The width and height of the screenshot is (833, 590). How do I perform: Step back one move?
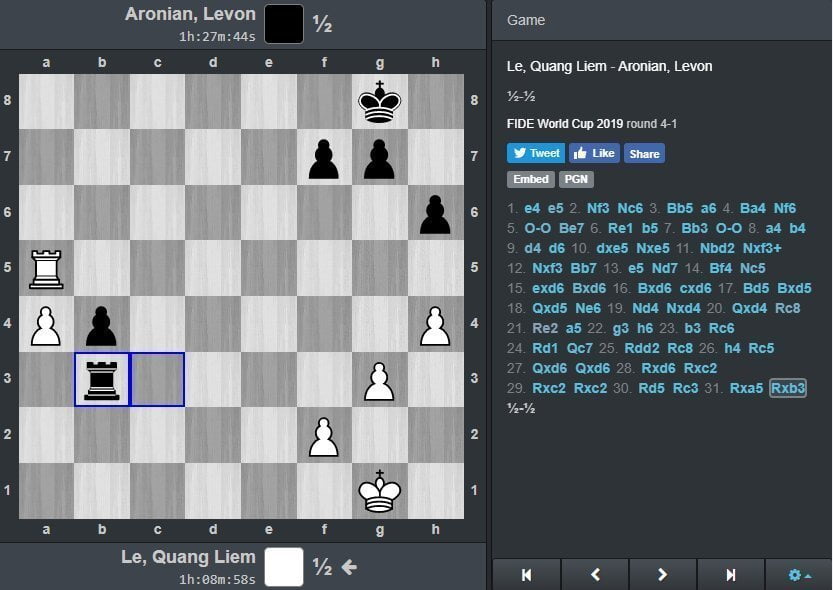[594, 575]
